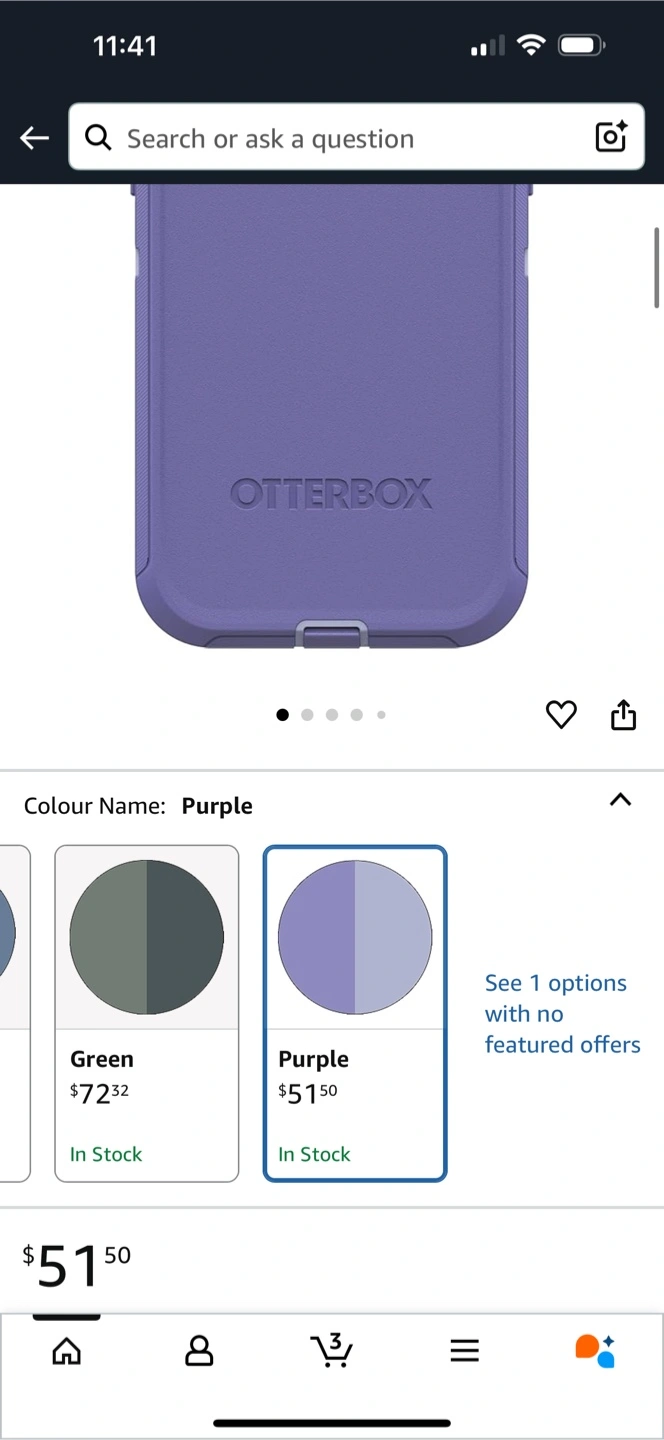Tap the magnifying glass search icon
Image resolution: width=664 pixels, height=1440 pixels.
tap(98, 138)
